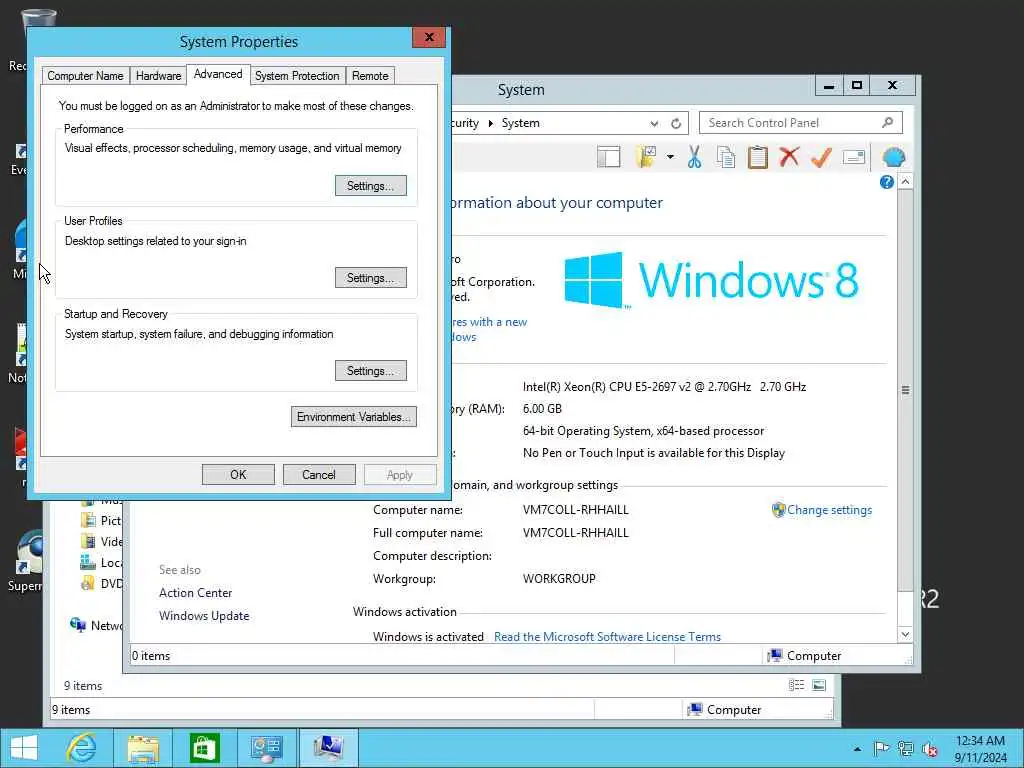Click the red X Delete icon in toolbar
The height and width of the screenshot is (768, 1024).
pos(789,157)
